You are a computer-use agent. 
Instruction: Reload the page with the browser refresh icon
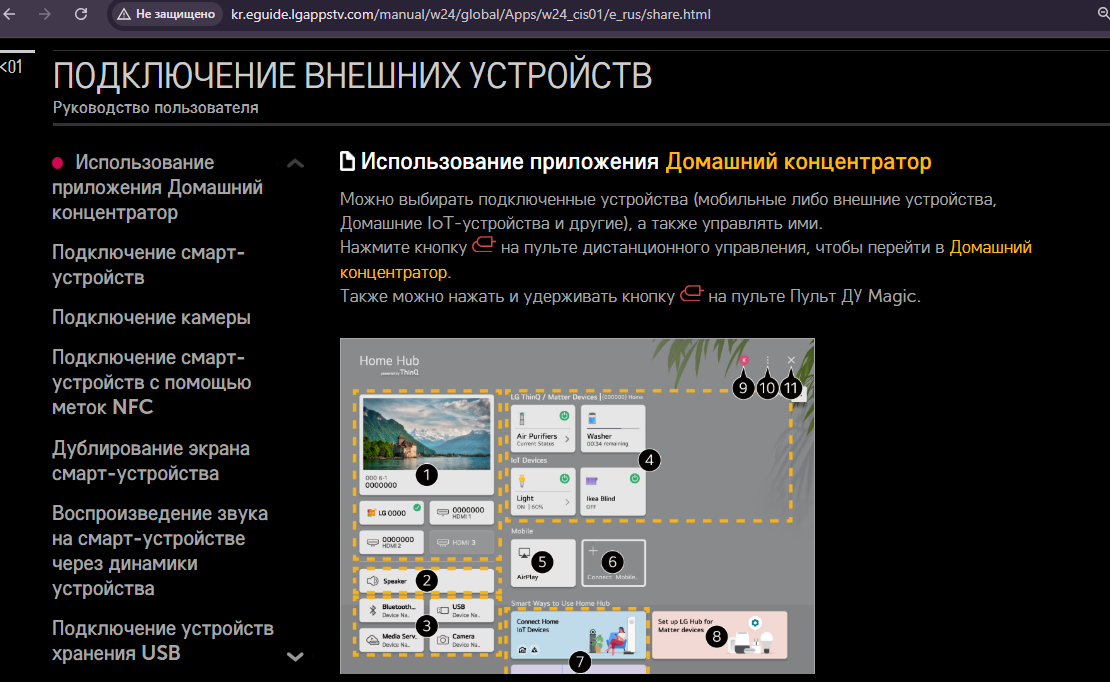81,15
